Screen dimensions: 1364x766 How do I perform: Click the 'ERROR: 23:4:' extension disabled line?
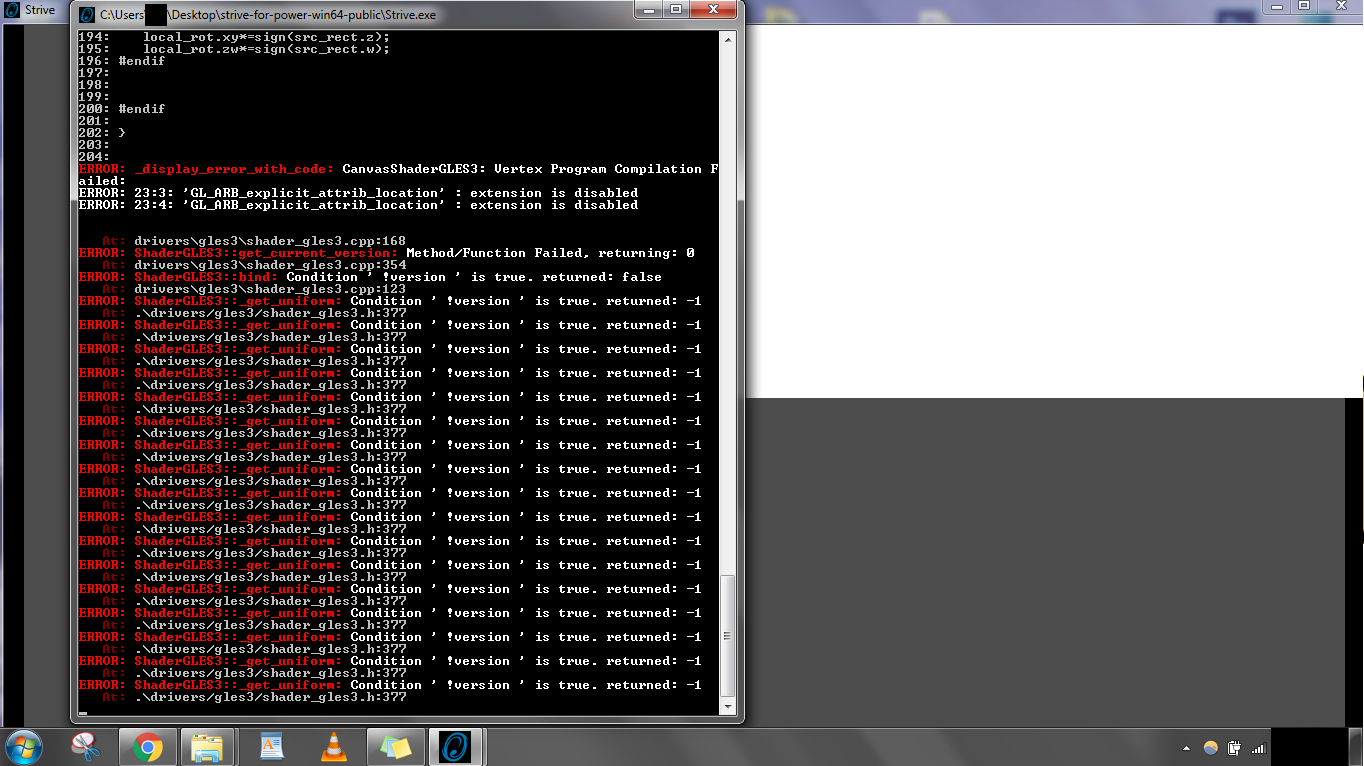tap(358, 205)
